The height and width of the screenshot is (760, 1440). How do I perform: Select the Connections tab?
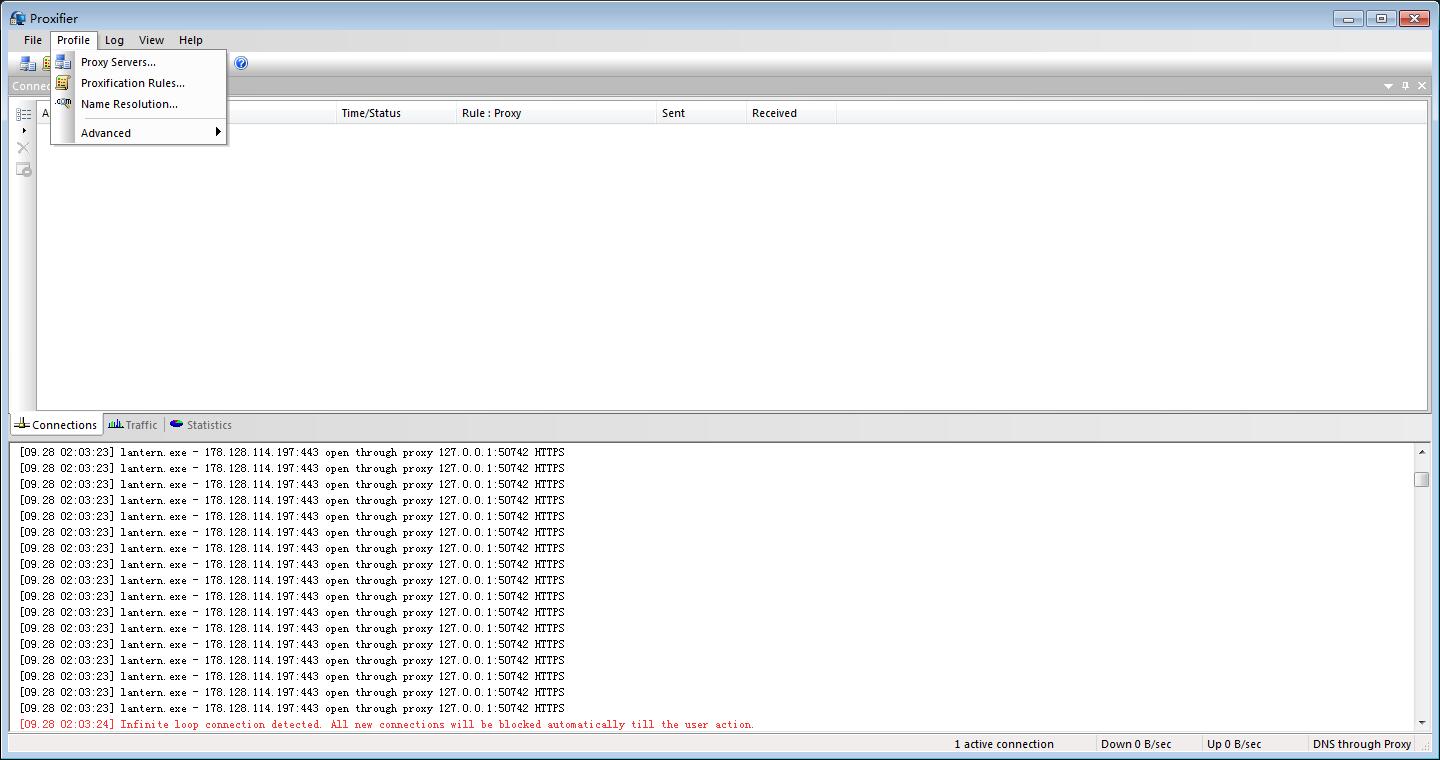[x=56, y=425]
